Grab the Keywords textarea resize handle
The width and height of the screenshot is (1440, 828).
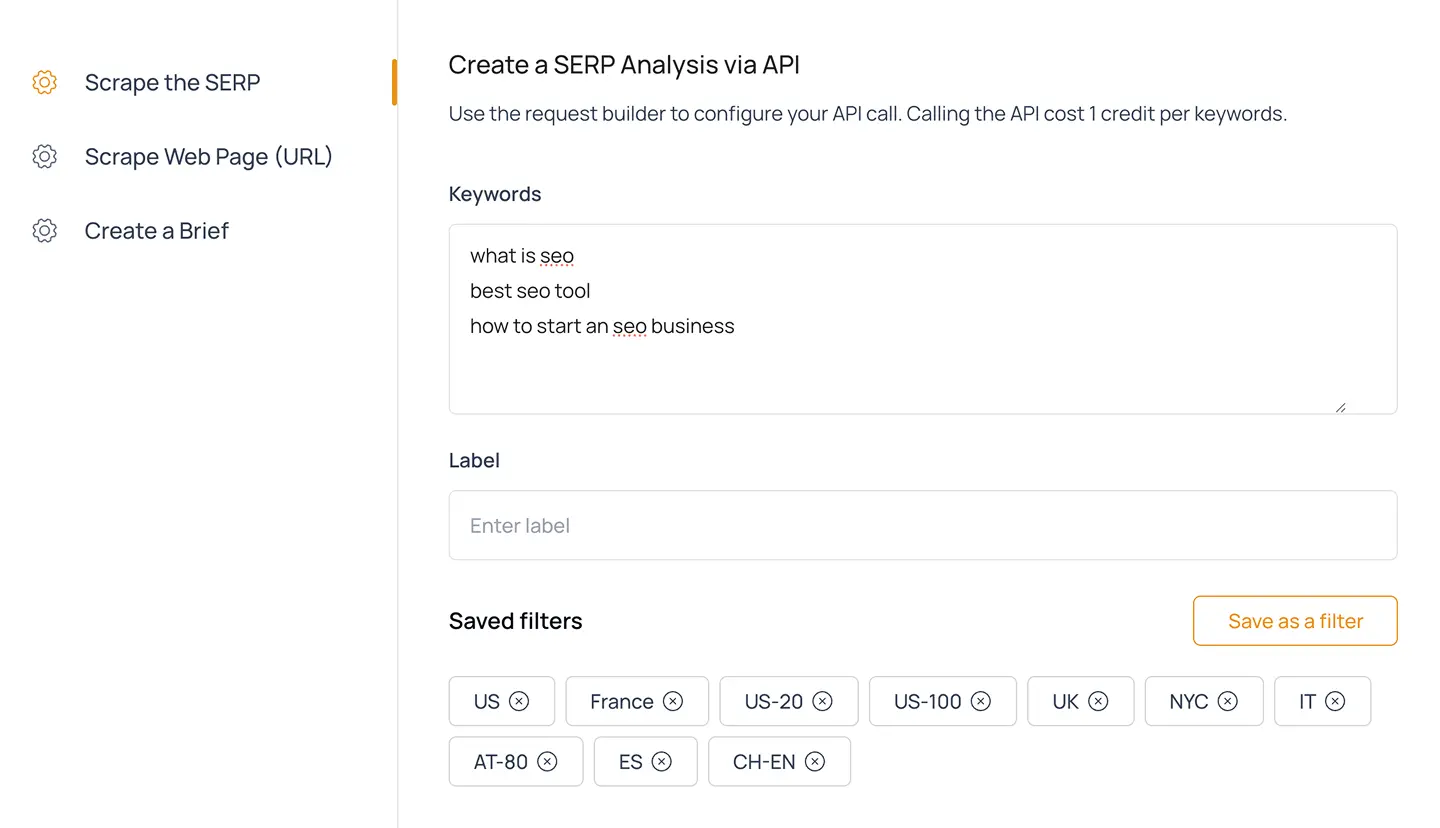[x=1340, y=407]
